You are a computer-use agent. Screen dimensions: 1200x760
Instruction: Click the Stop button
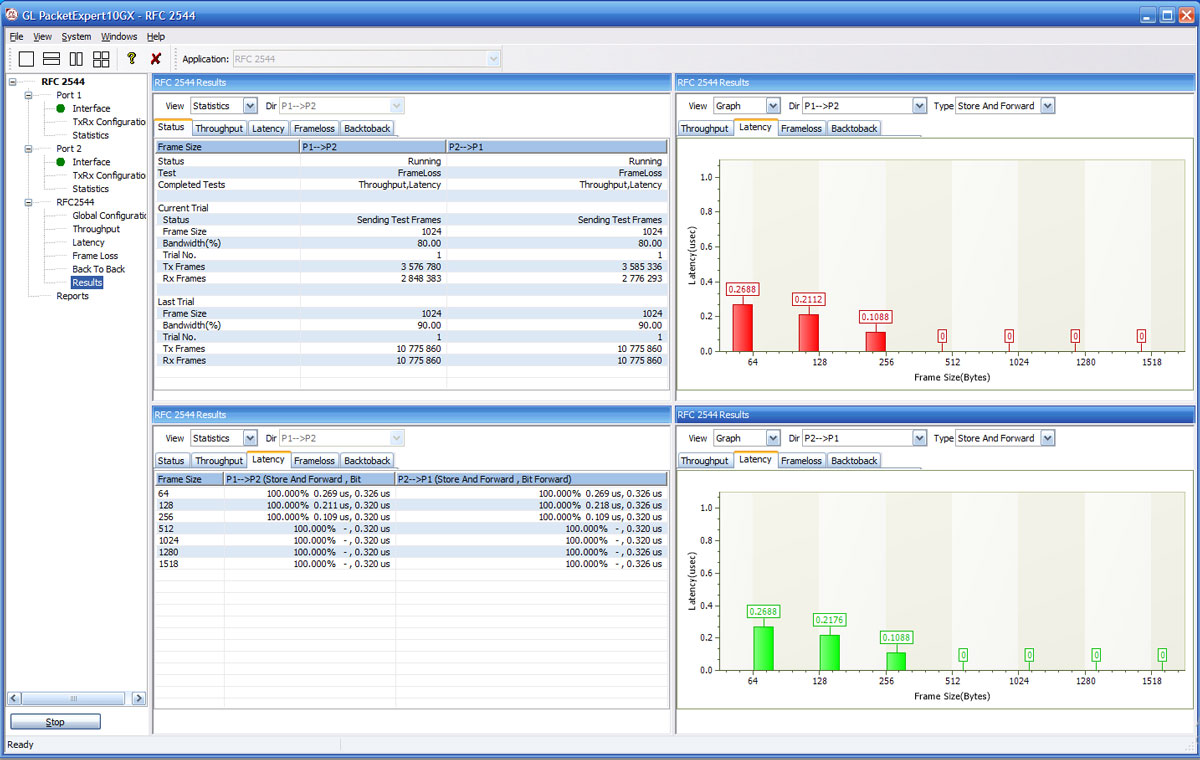(55, 722)
